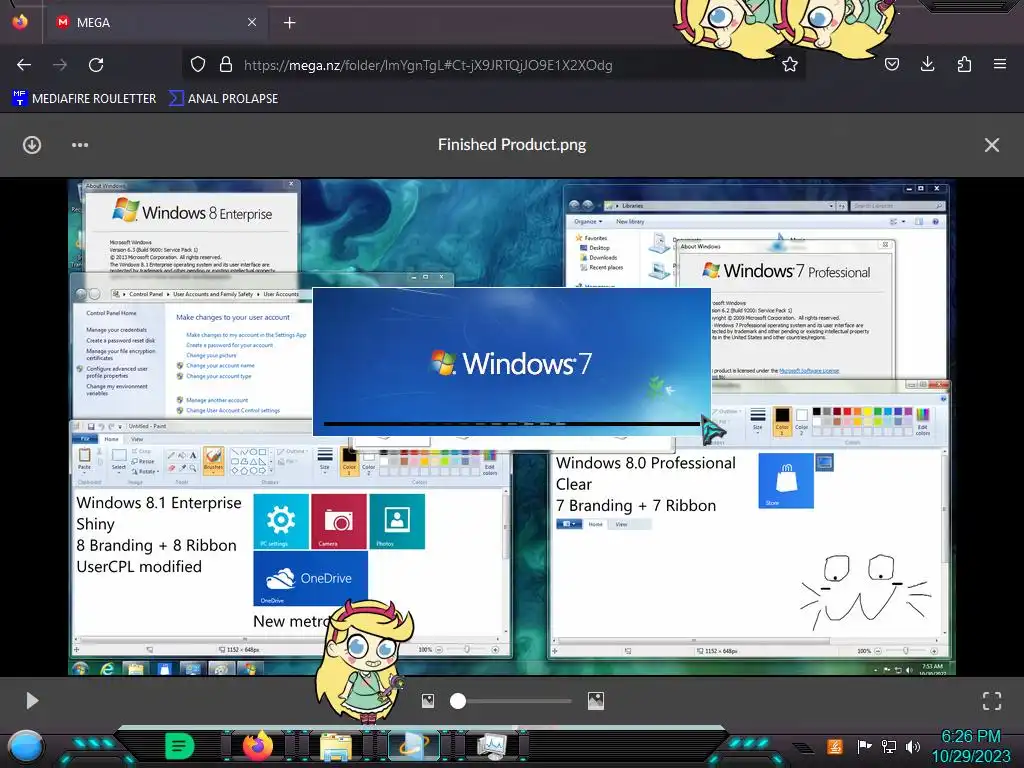Zoom in using the large picture icon
The height and width of the screenshot is (768, 1024).
[x=596, y=701]
